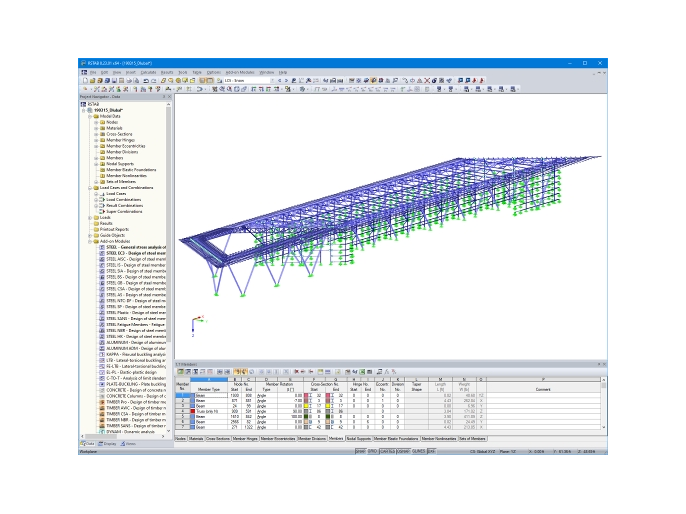This screenshot has width=686, height=514.
Task: Open the Display tab of Project Navigator
Action: (108, 444)
